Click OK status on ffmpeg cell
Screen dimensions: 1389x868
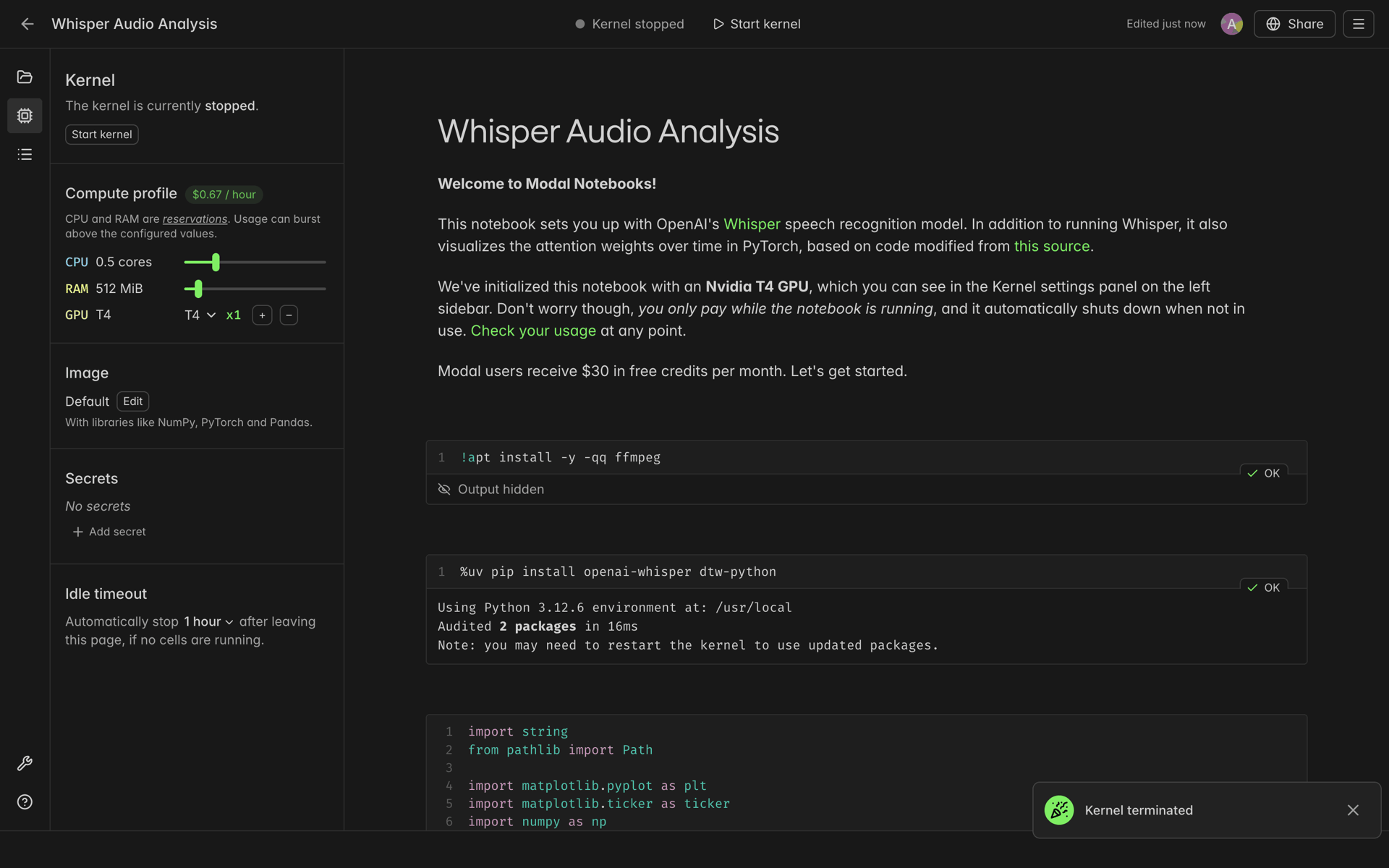(x=1263, y=473)
